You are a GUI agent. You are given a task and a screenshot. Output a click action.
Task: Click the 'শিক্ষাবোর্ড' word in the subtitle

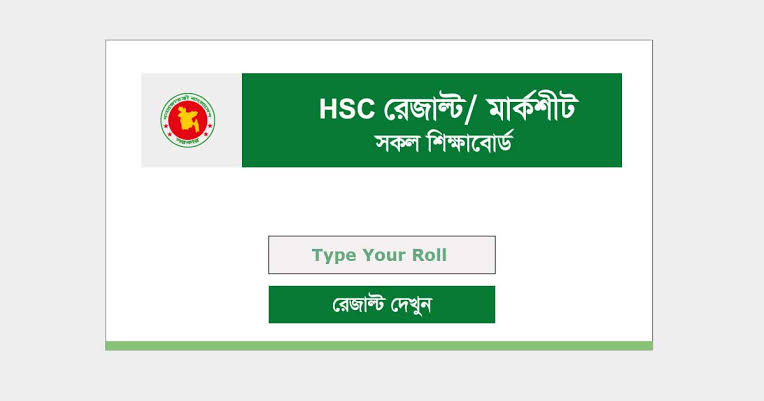pos(471,142)
